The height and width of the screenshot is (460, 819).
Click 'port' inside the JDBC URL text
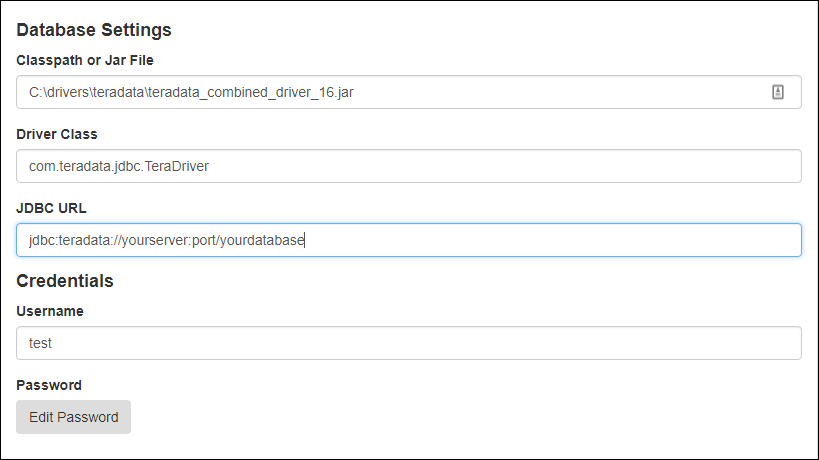204,240
